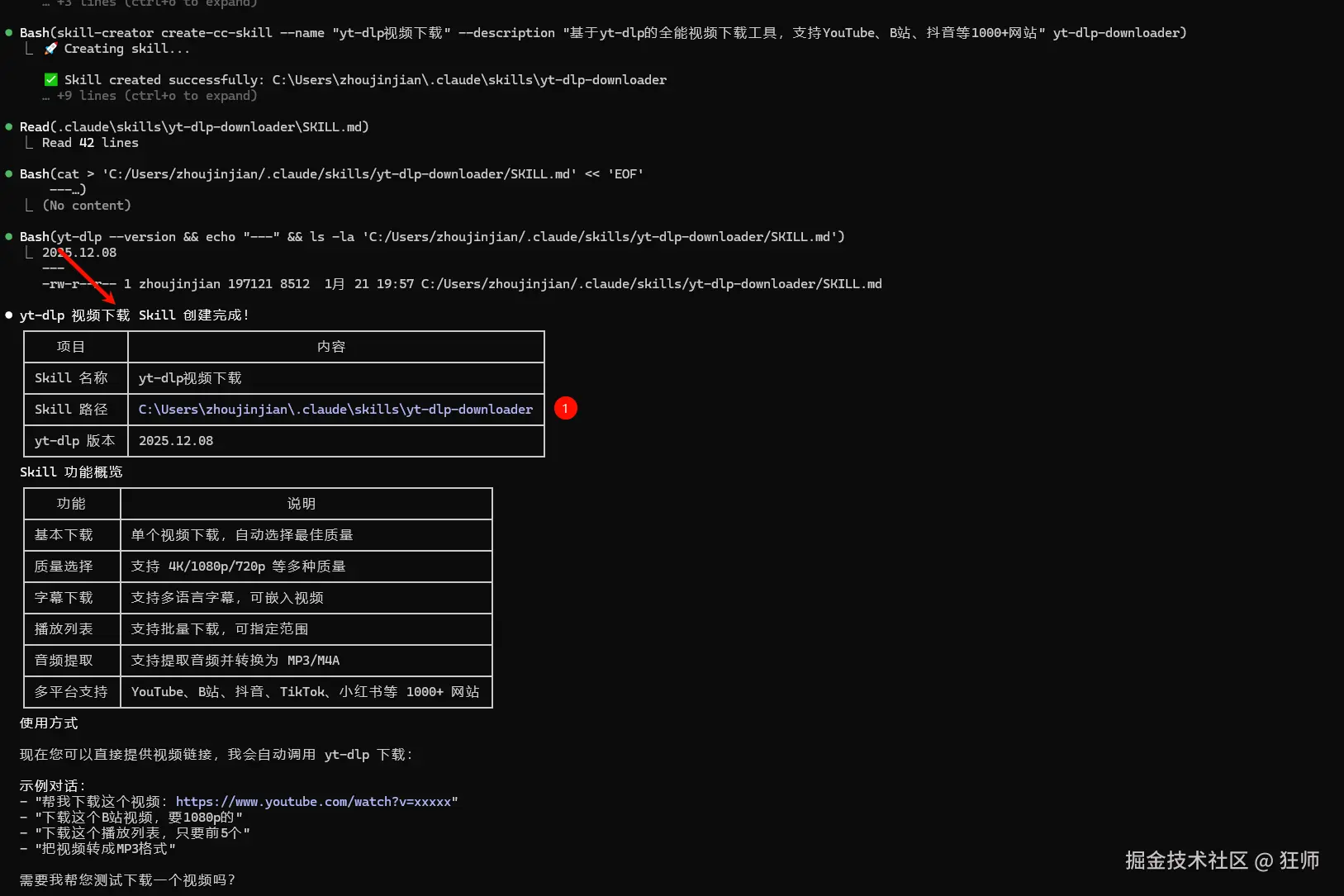Click the 'Skill 功能概览' heading
1344x896 pixels.
pyautogui.click(x=71, y=472)
